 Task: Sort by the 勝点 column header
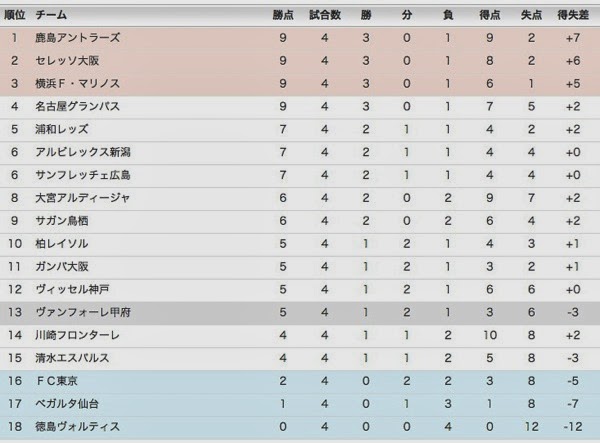click(x=284, y=15)
